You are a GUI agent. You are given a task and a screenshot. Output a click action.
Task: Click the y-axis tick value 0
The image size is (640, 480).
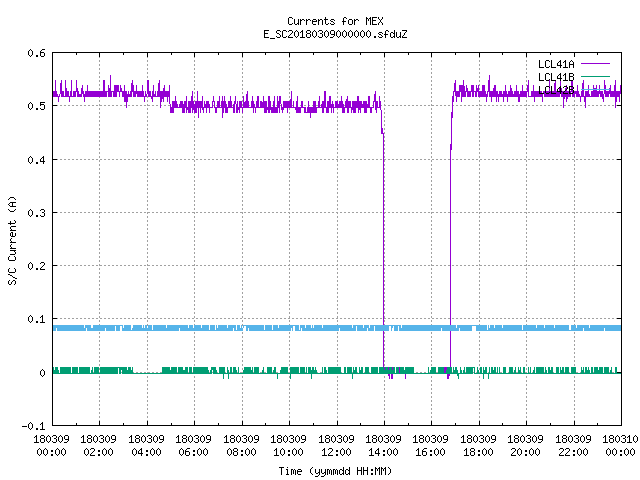click(x=42, y=373)
